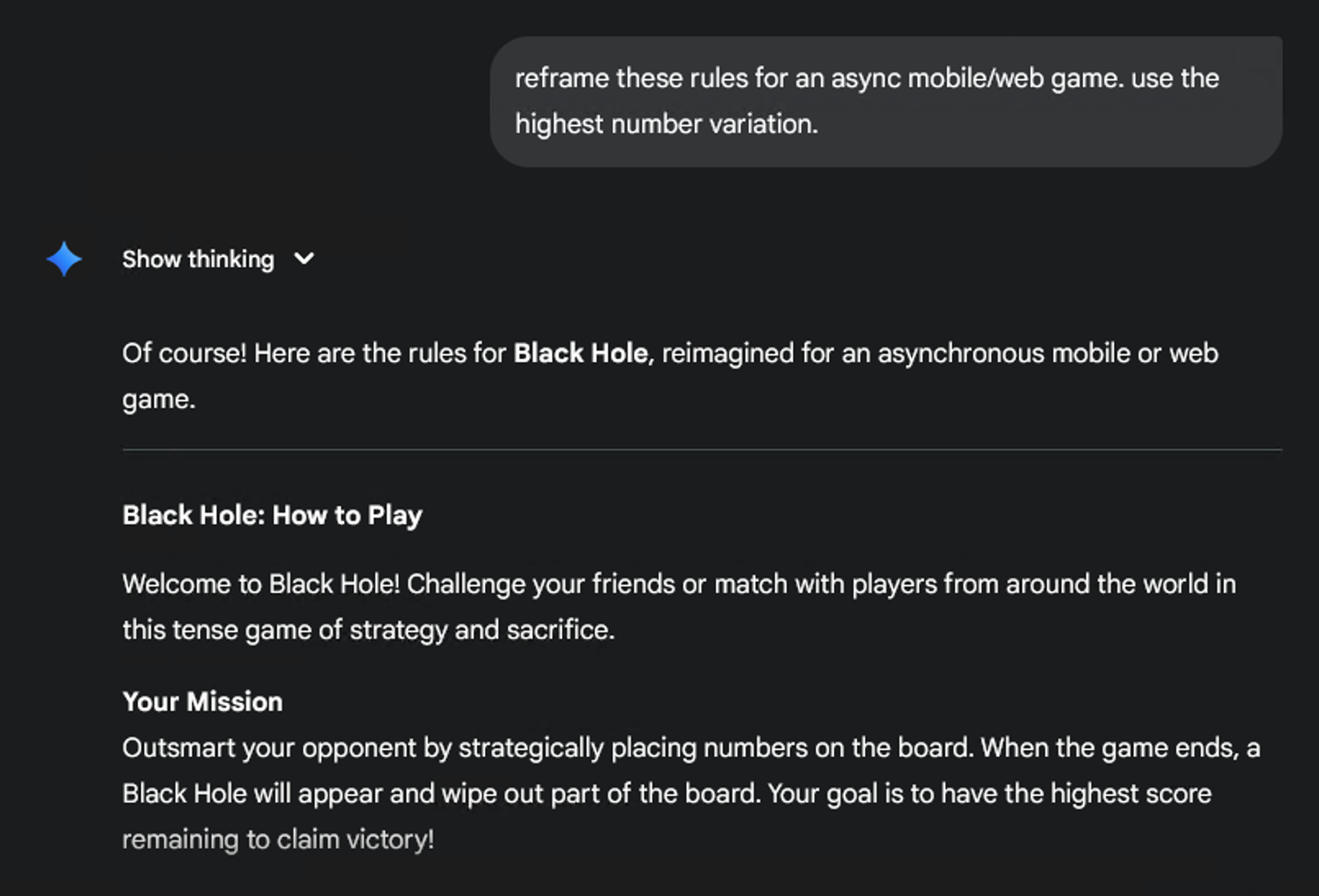This screenshot has width=1319, height=896.
Task: Click the blue diamond avatar beside Show thinking
Action: 65,259
